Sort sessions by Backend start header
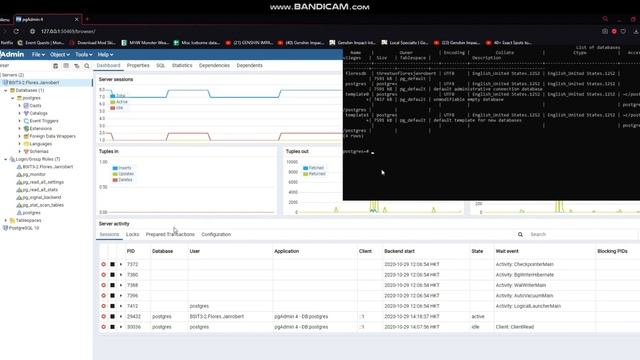This screenshot has width=640, height=360. pyautogui.click(x=399, y=251)
